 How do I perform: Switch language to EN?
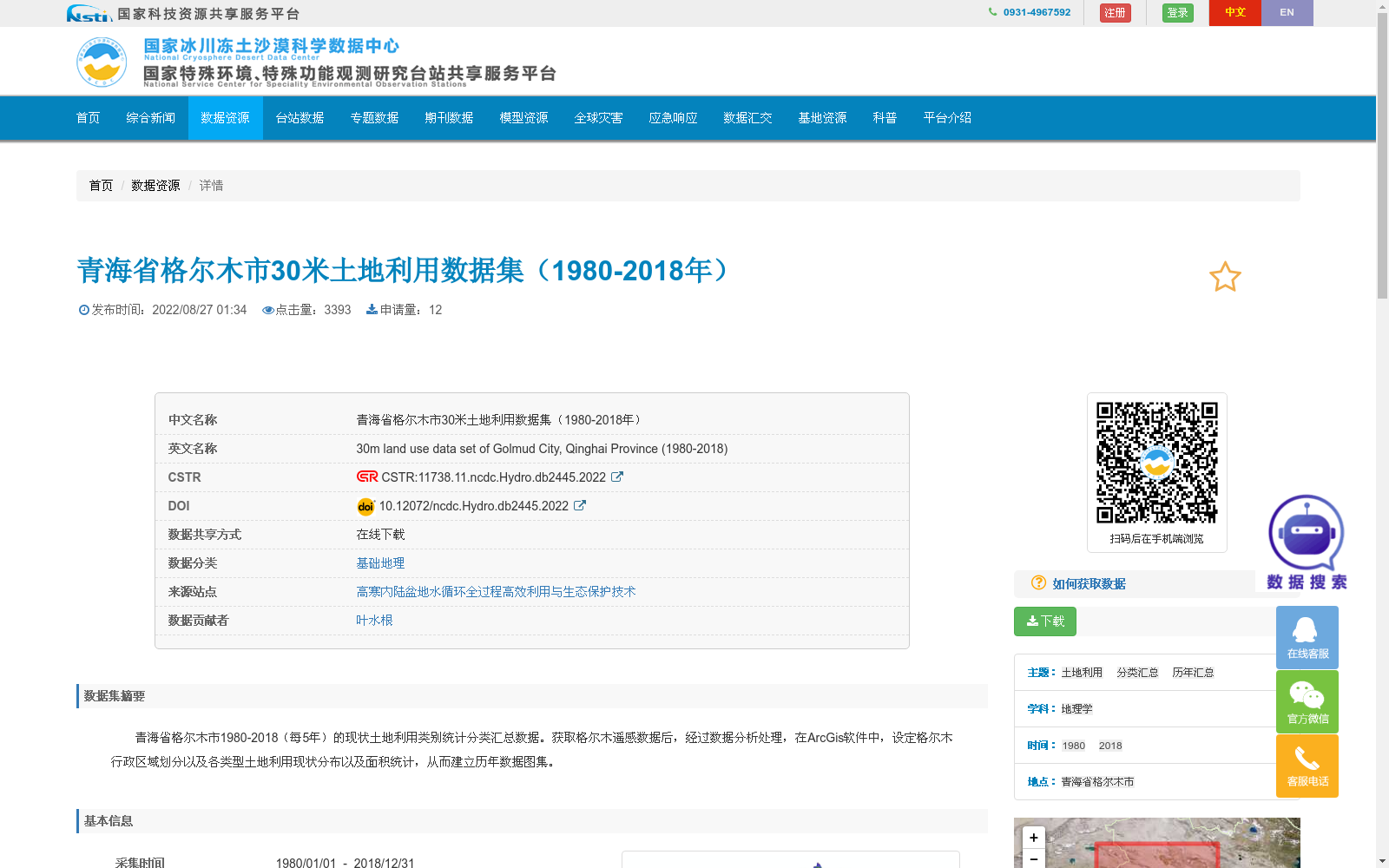click(x=1287, y=12)
